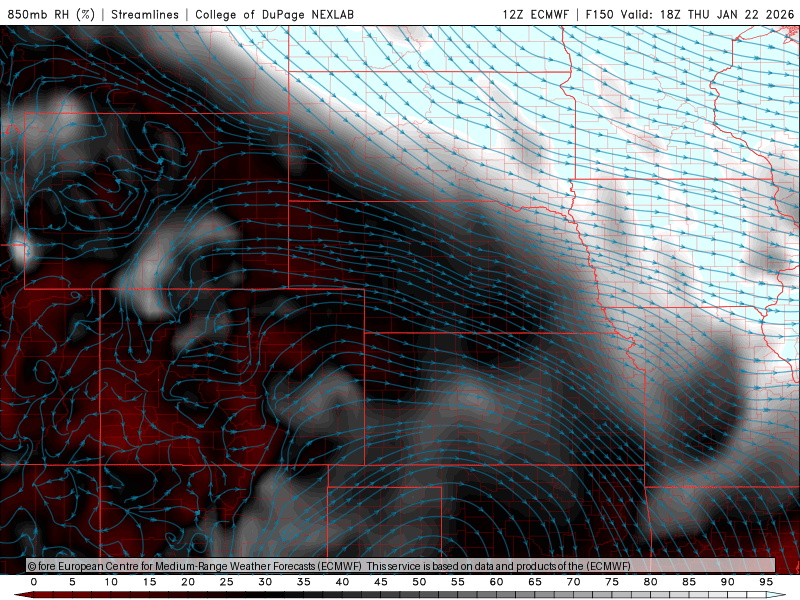Viewport: 800px width, 600px height.
Task: Click the "80" value on the RH scale
Action: [651, 582]
